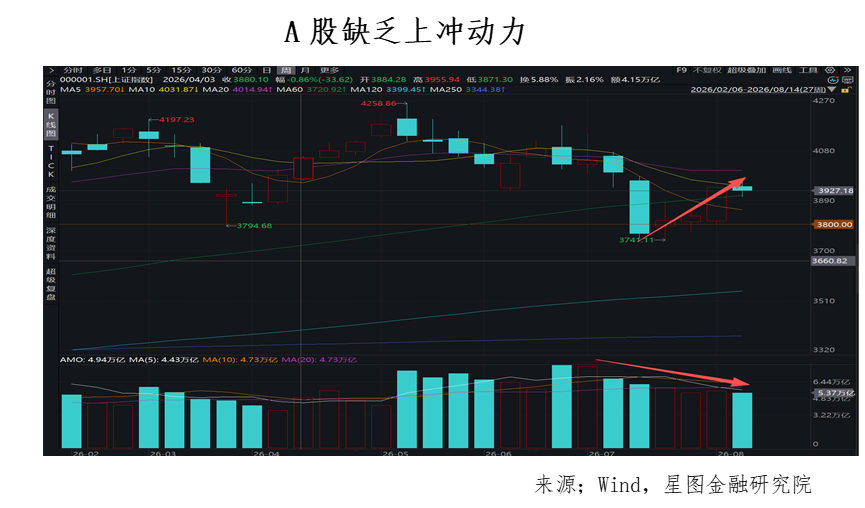Open the 不复权 adjustment dropdown
Viewport: 865px width, 508px height.
pos(707,71)
